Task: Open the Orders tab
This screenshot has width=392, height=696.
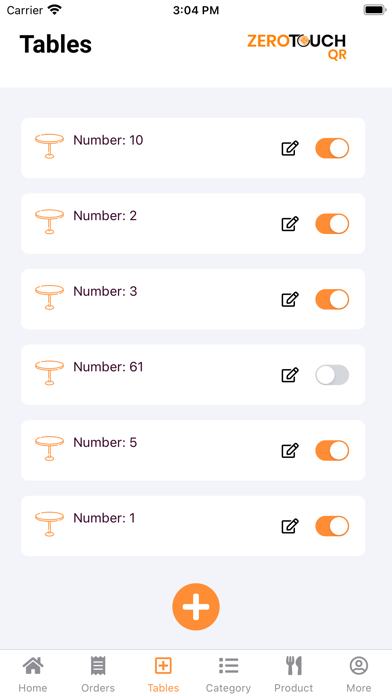Action: pos(98,674)
